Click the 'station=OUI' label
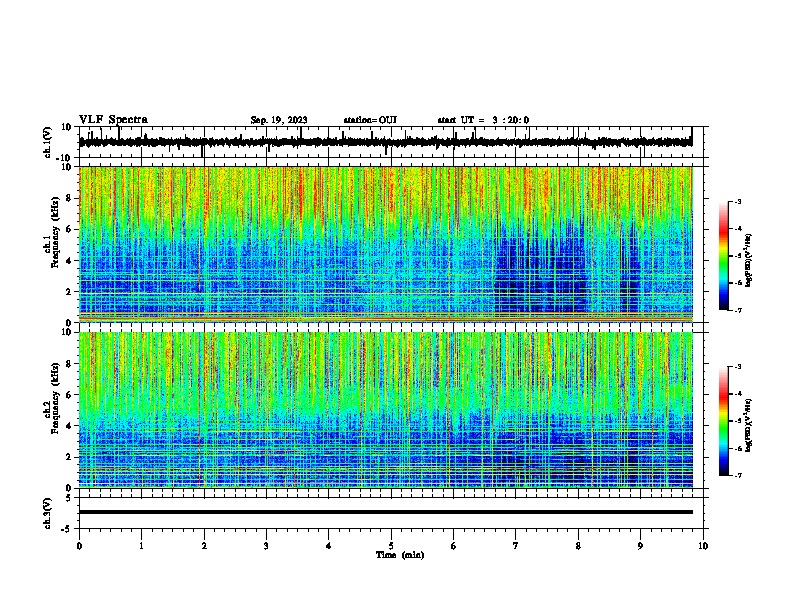The image size is (792, 612). (x=370, y=120)
